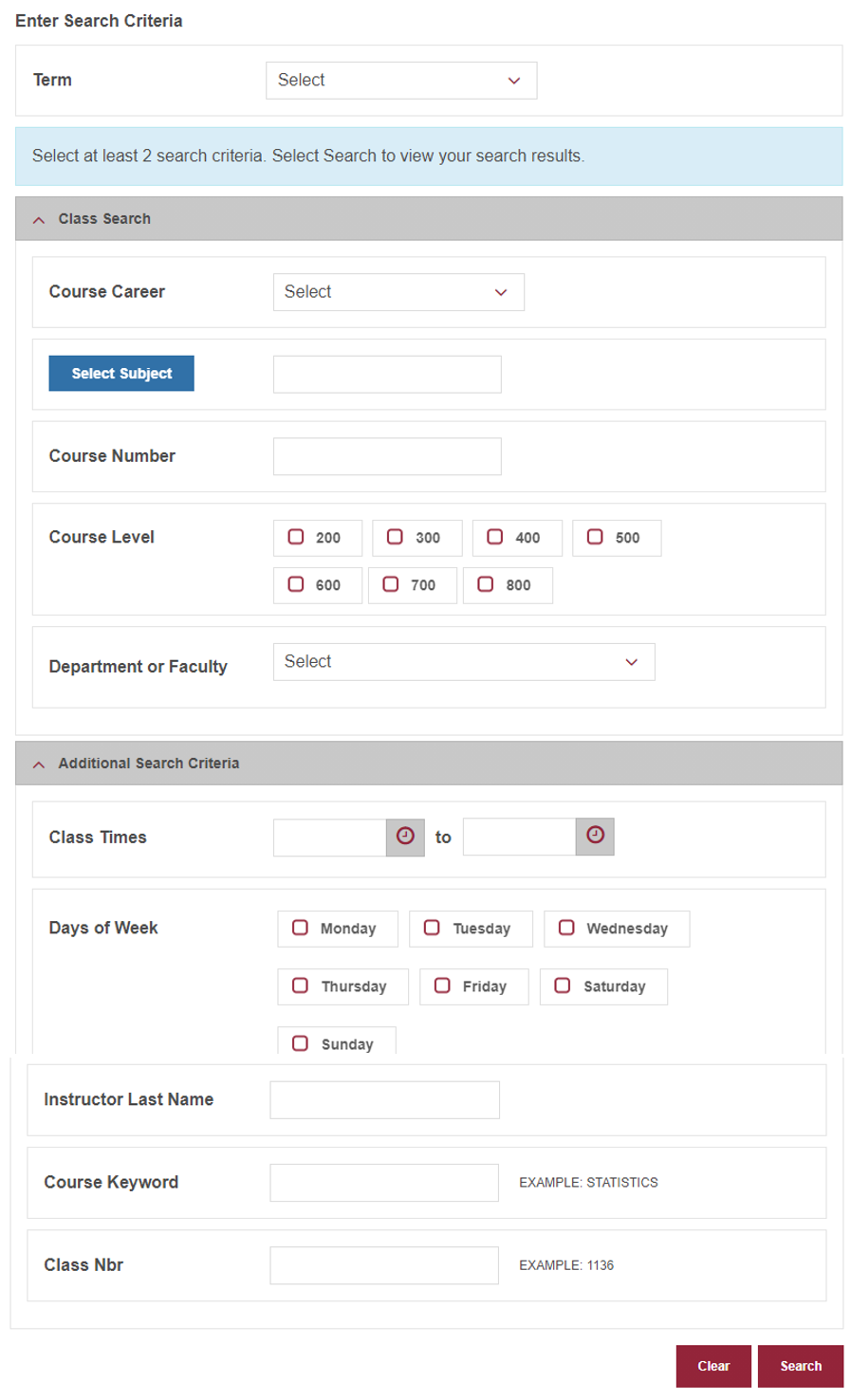Focus the subject text field
This screenshot has height=1400, width=851.
(387, 374)
